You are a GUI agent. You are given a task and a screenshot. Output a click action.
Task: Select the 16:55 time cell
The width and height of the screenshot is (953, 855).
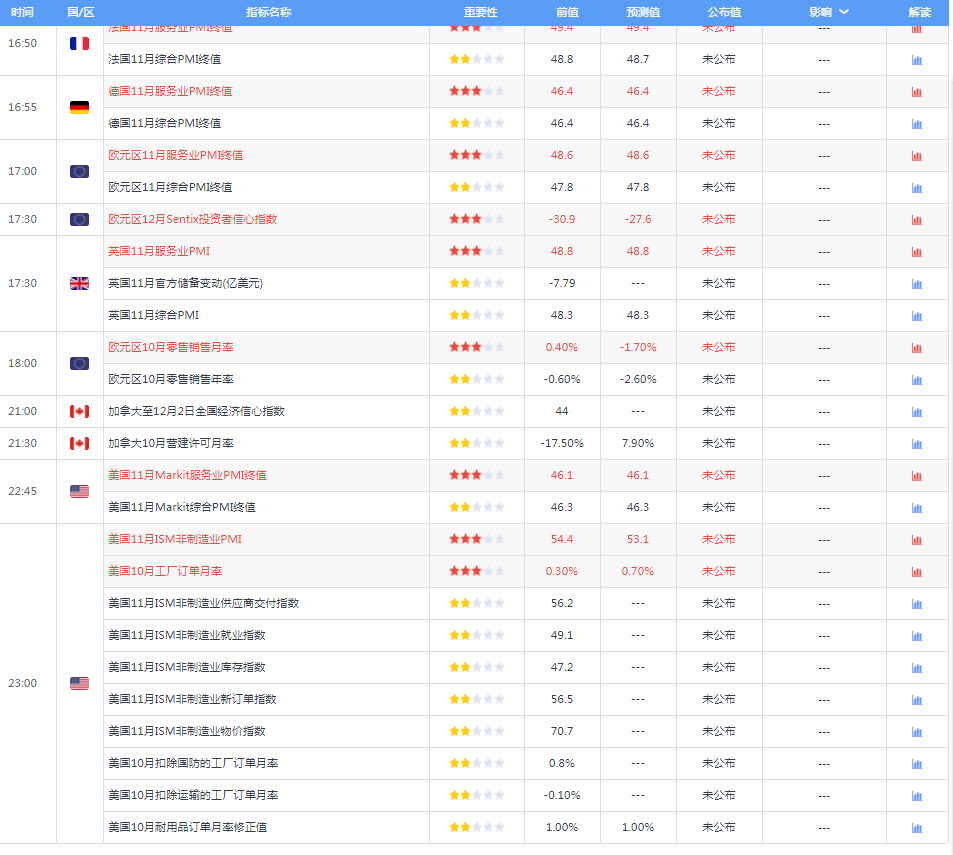click(22, 107)
